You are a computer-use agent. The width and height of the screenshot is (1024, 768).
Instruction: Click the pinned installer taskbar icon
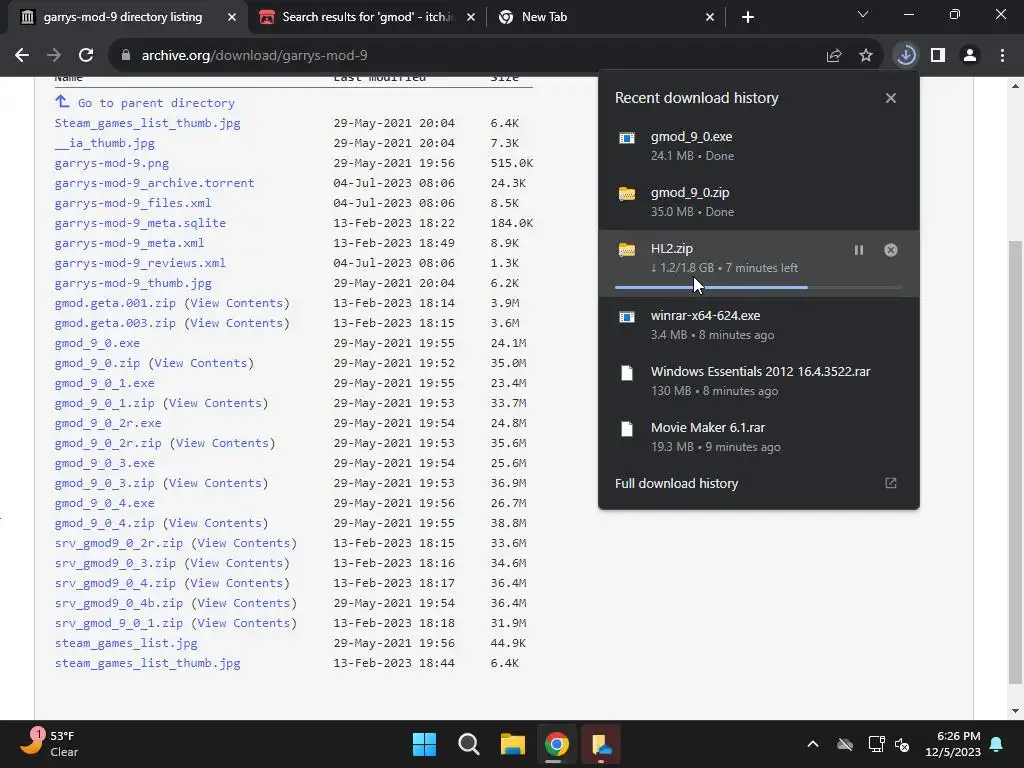pyautogui.click(x=600, y=744)
